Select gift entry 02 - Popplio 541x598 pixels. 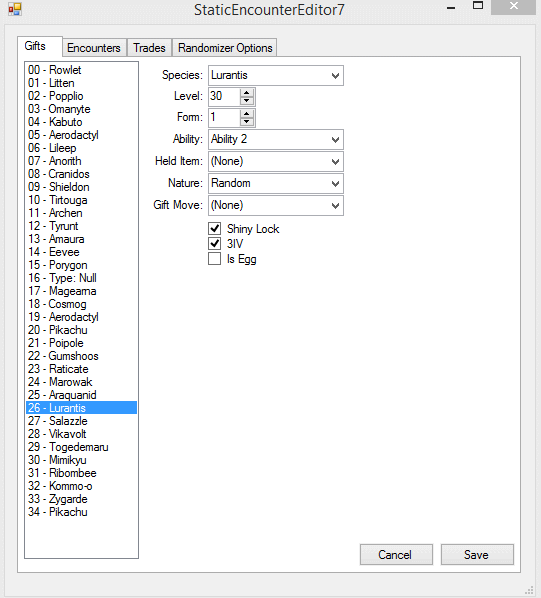pyautogui.click(x=81, y=96)
